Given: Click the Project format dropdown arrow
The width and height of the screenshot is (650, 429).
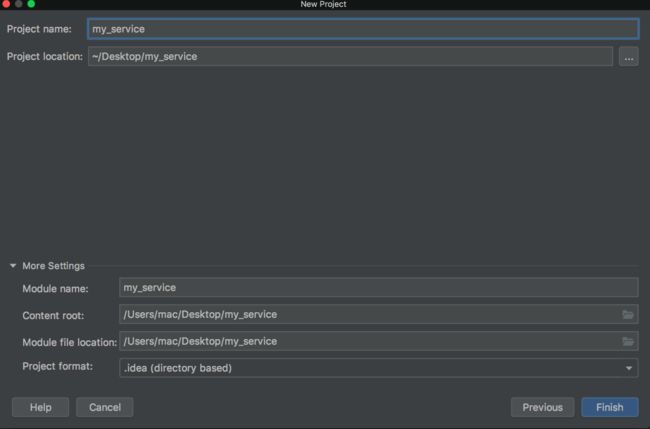Looking at the screenshot, I should 629,368.
